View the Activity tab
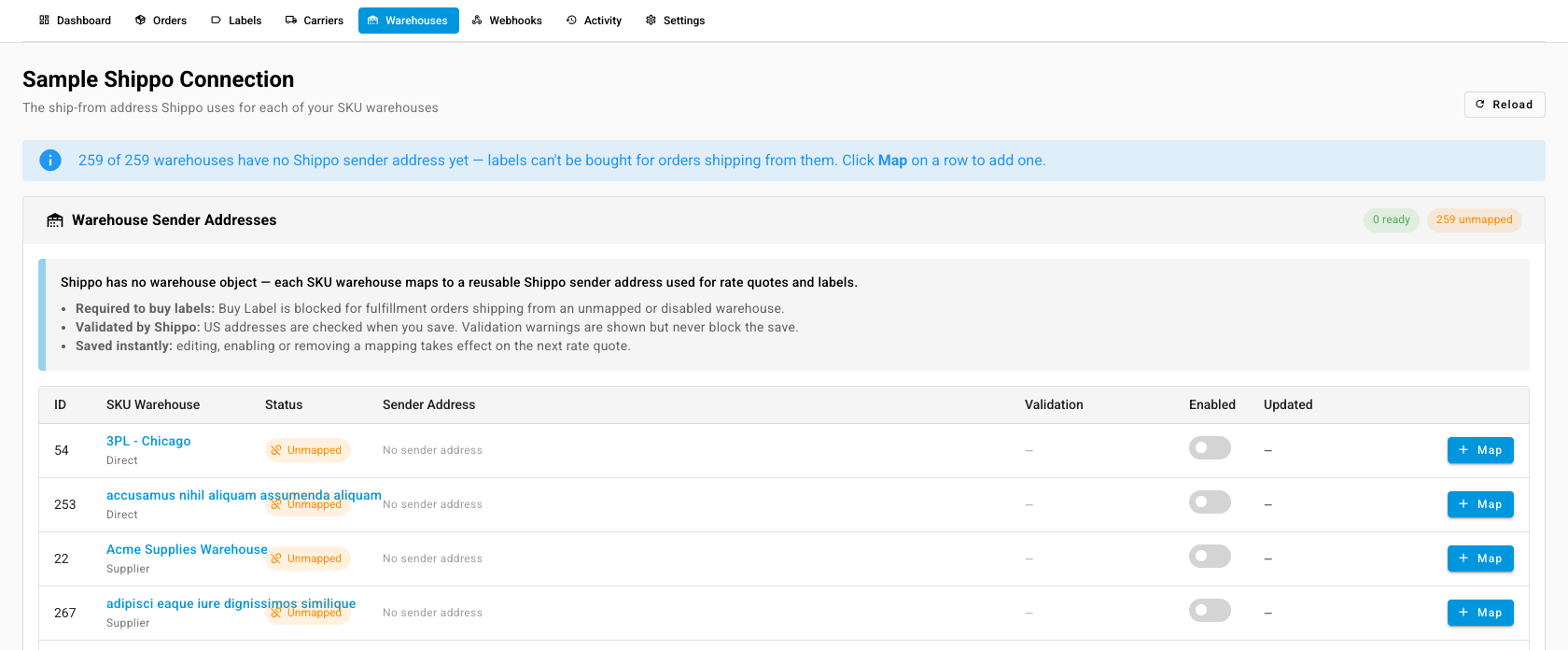The width and height of the screenshot is (1568, 650). tap(594, 21)
